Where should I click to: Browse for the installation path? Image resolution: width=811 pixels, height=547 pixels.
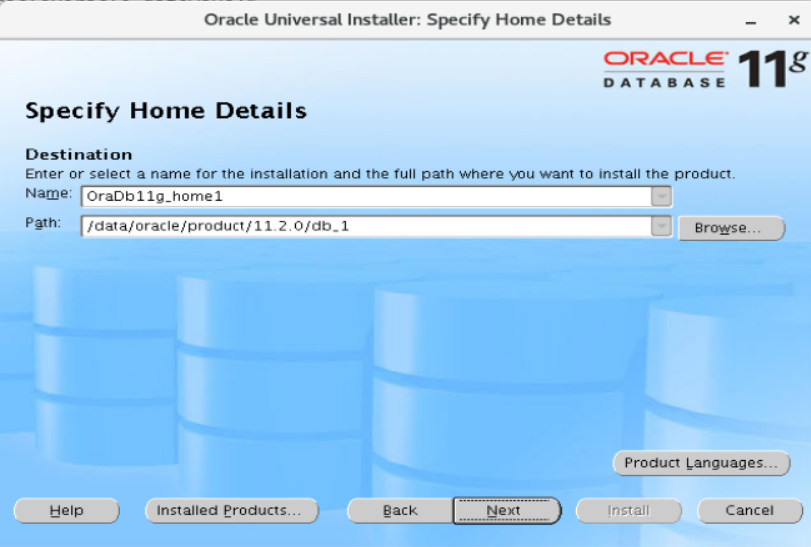[x=731, y=228]
